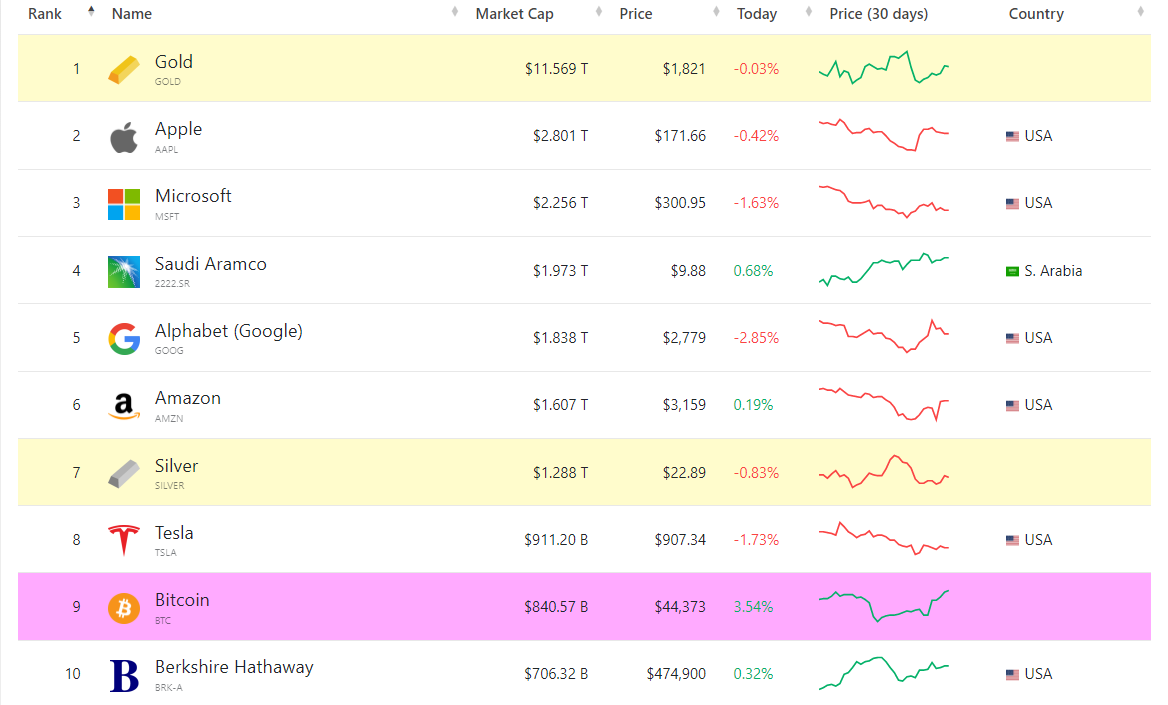Click the Microsoft logo icon

click(124, 204)
